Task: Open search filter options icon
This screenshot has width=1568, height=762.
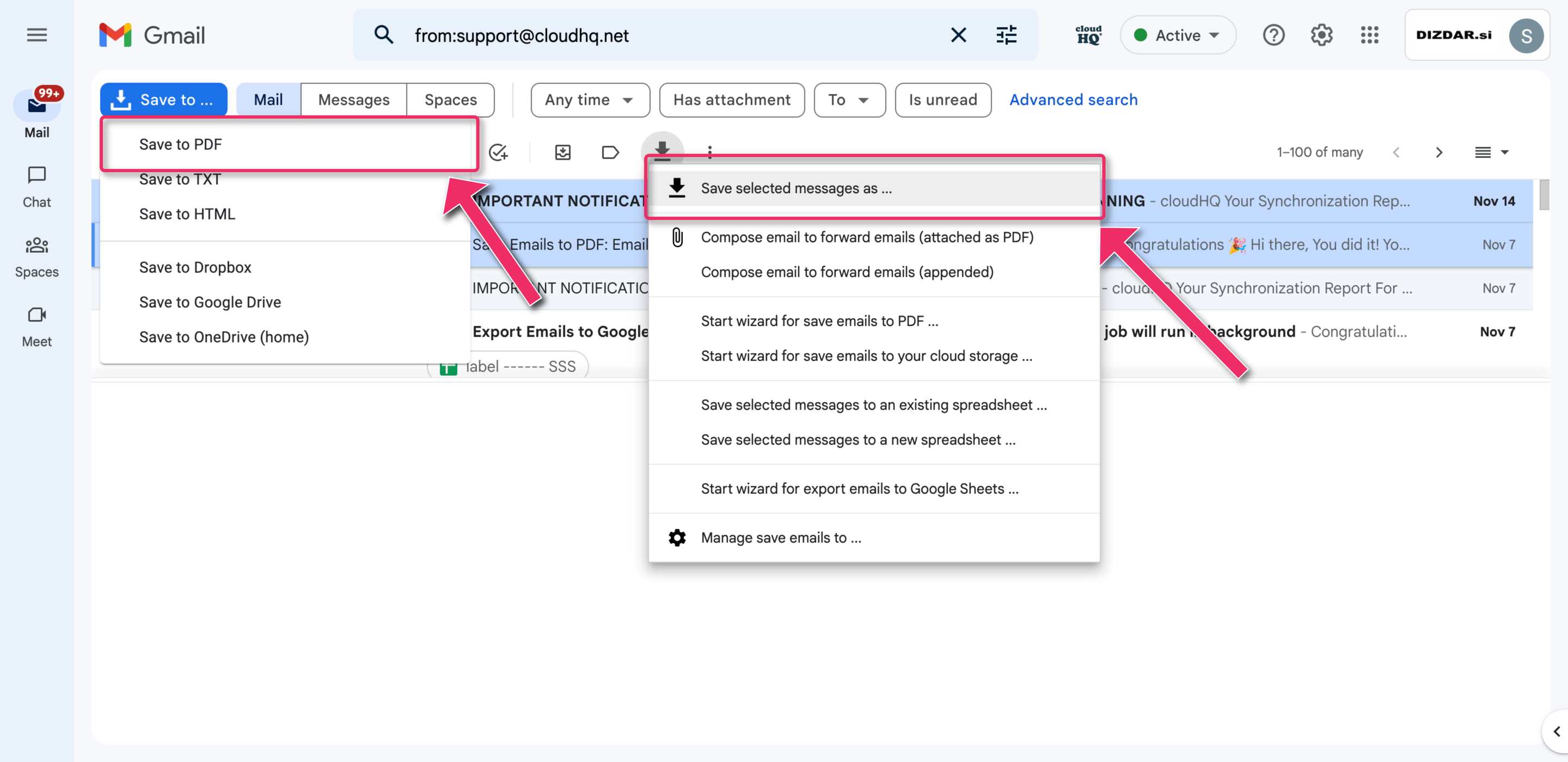Action: 1006,35
